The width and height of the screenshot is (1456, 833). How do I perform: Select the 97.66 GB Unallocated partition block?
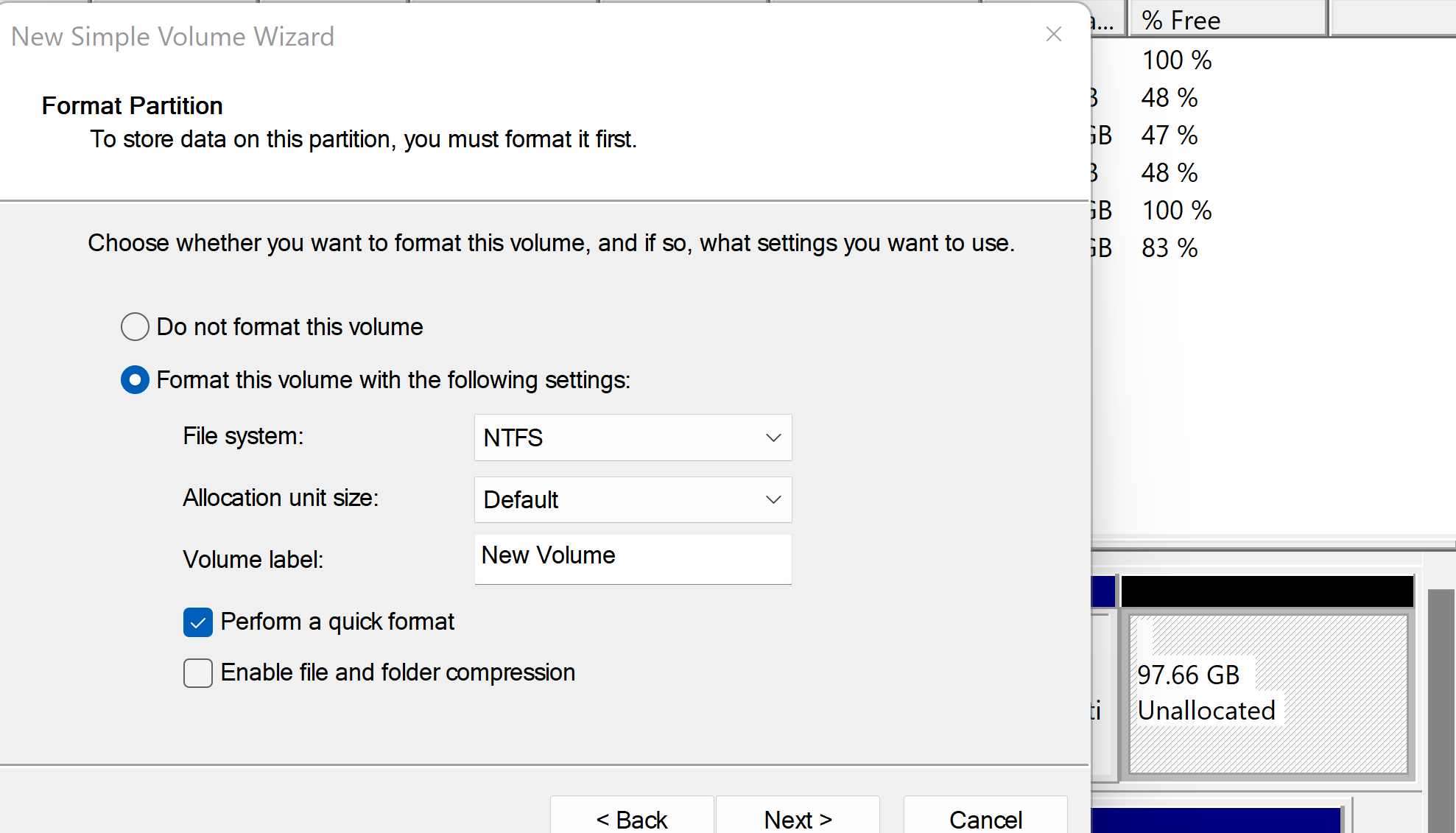pos(1267,692)
